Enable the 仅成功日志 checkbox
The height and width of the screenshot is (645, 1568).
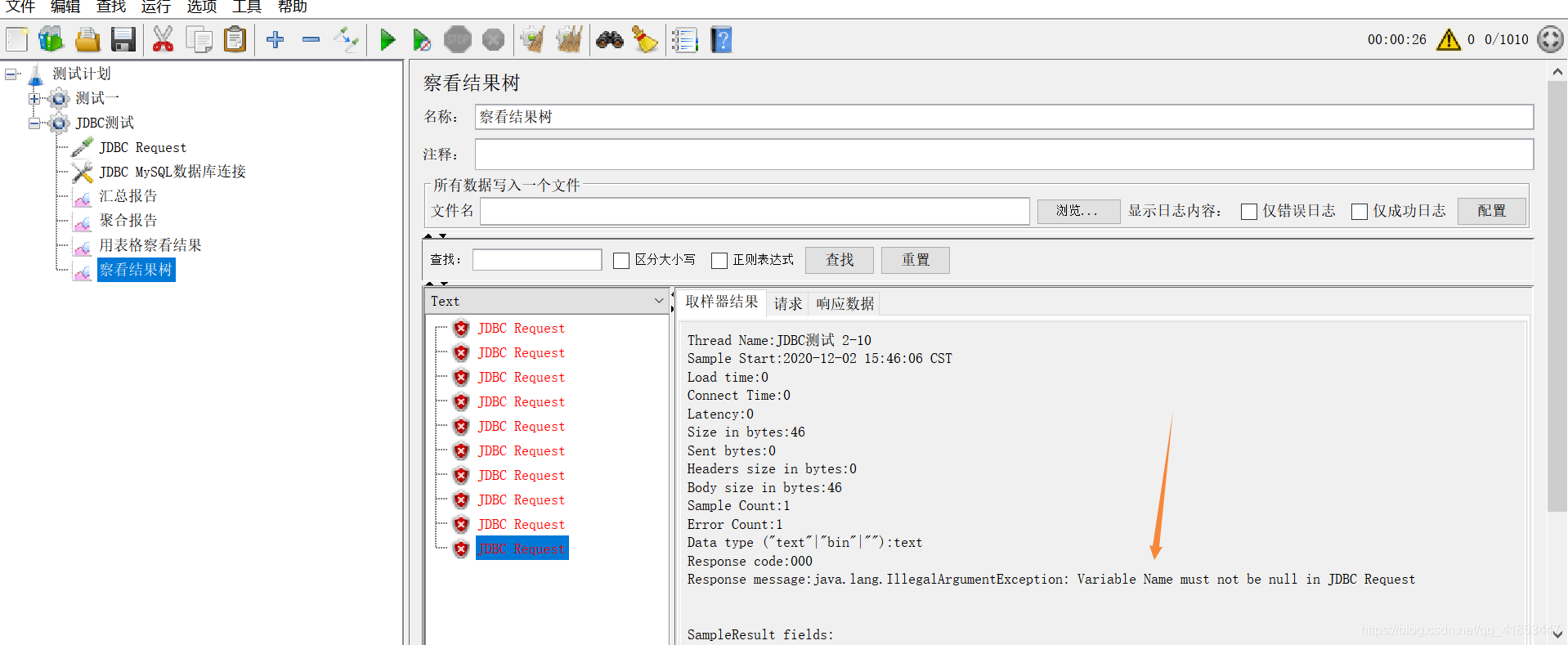point(1360,212)
